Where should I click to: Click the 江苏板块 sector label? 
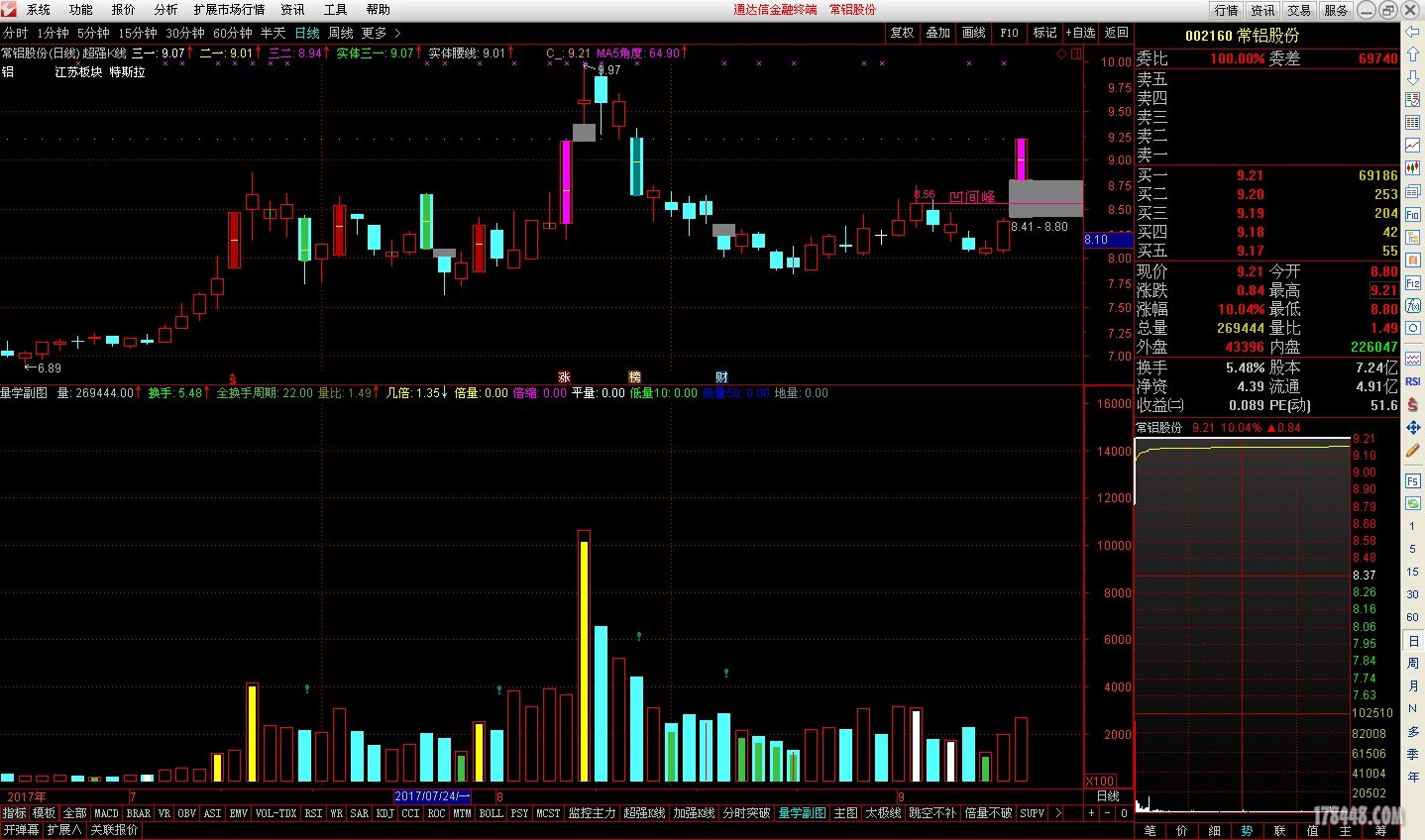(78, 72)
